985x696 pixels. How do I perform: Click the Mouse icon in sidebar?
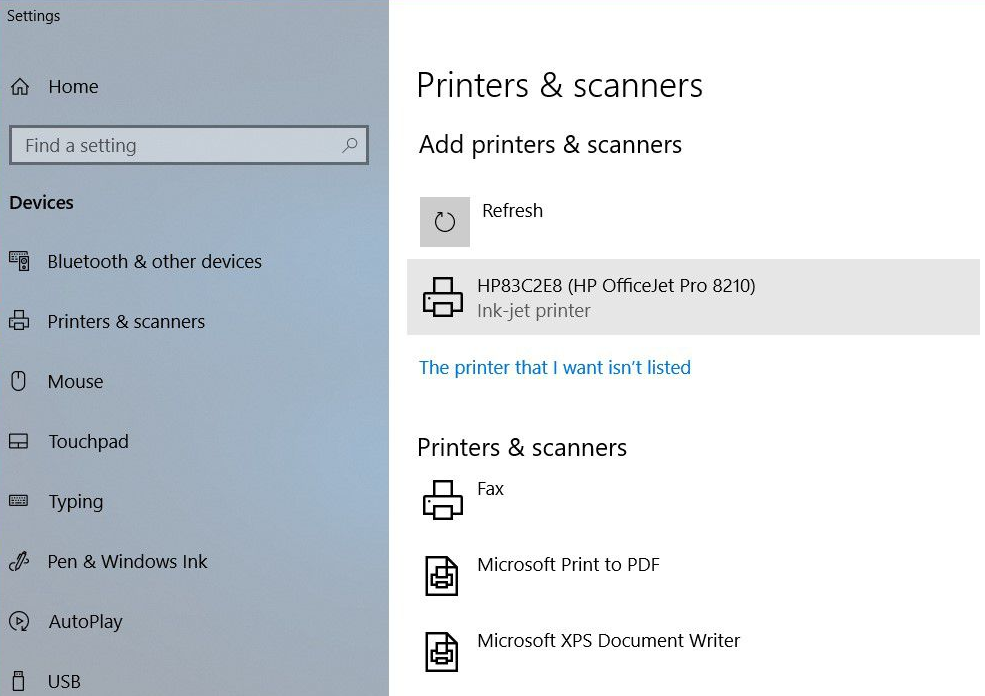tap(18, 381)
